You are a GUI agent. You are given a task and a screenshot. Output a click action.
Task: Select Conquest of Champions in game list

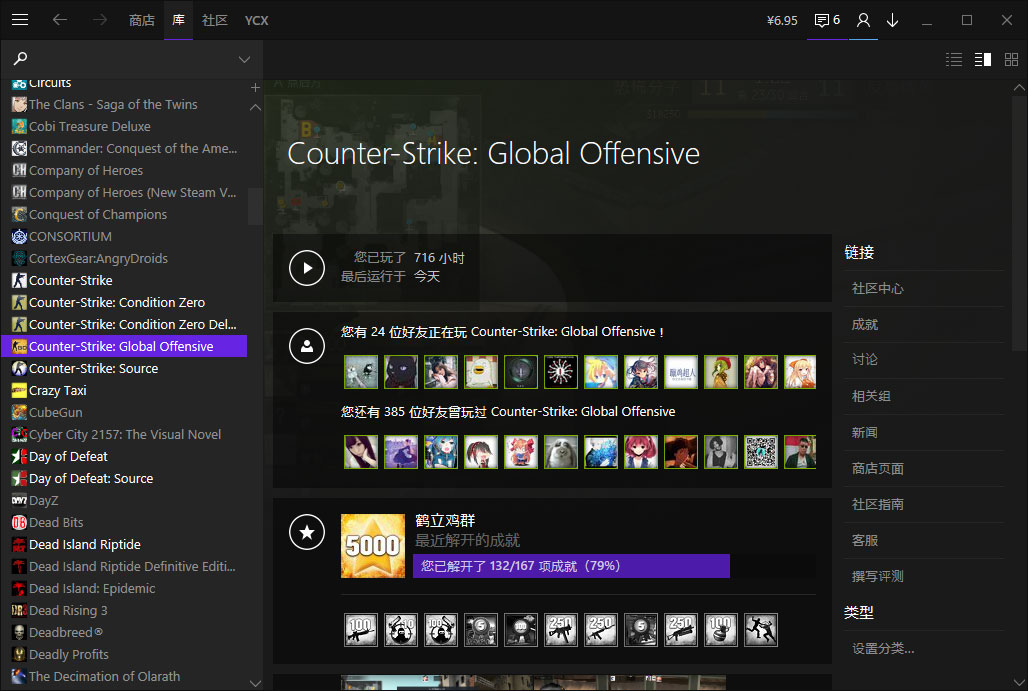tap(125, 214)
